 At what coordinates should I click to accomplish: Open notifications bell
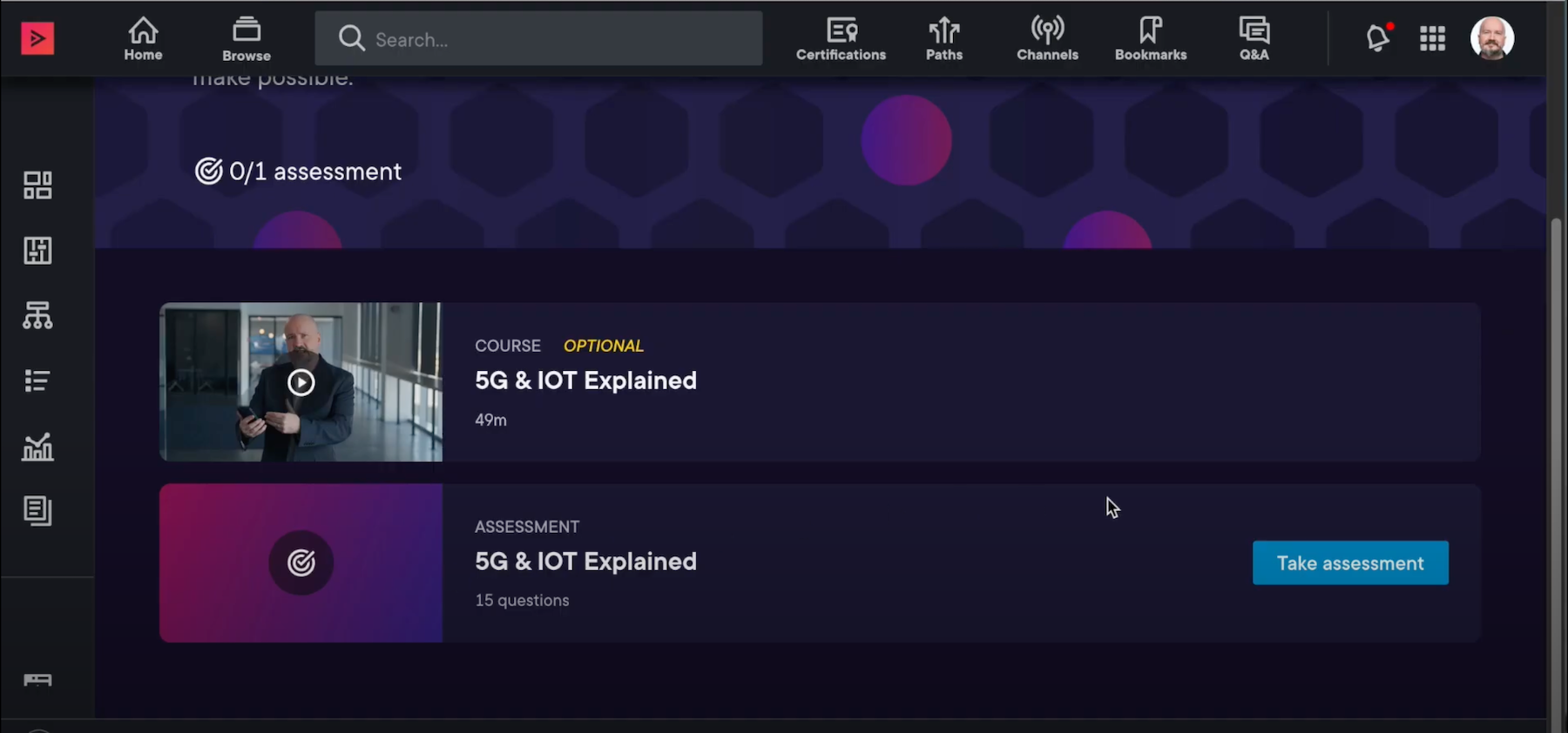[x=1378, y=38]
